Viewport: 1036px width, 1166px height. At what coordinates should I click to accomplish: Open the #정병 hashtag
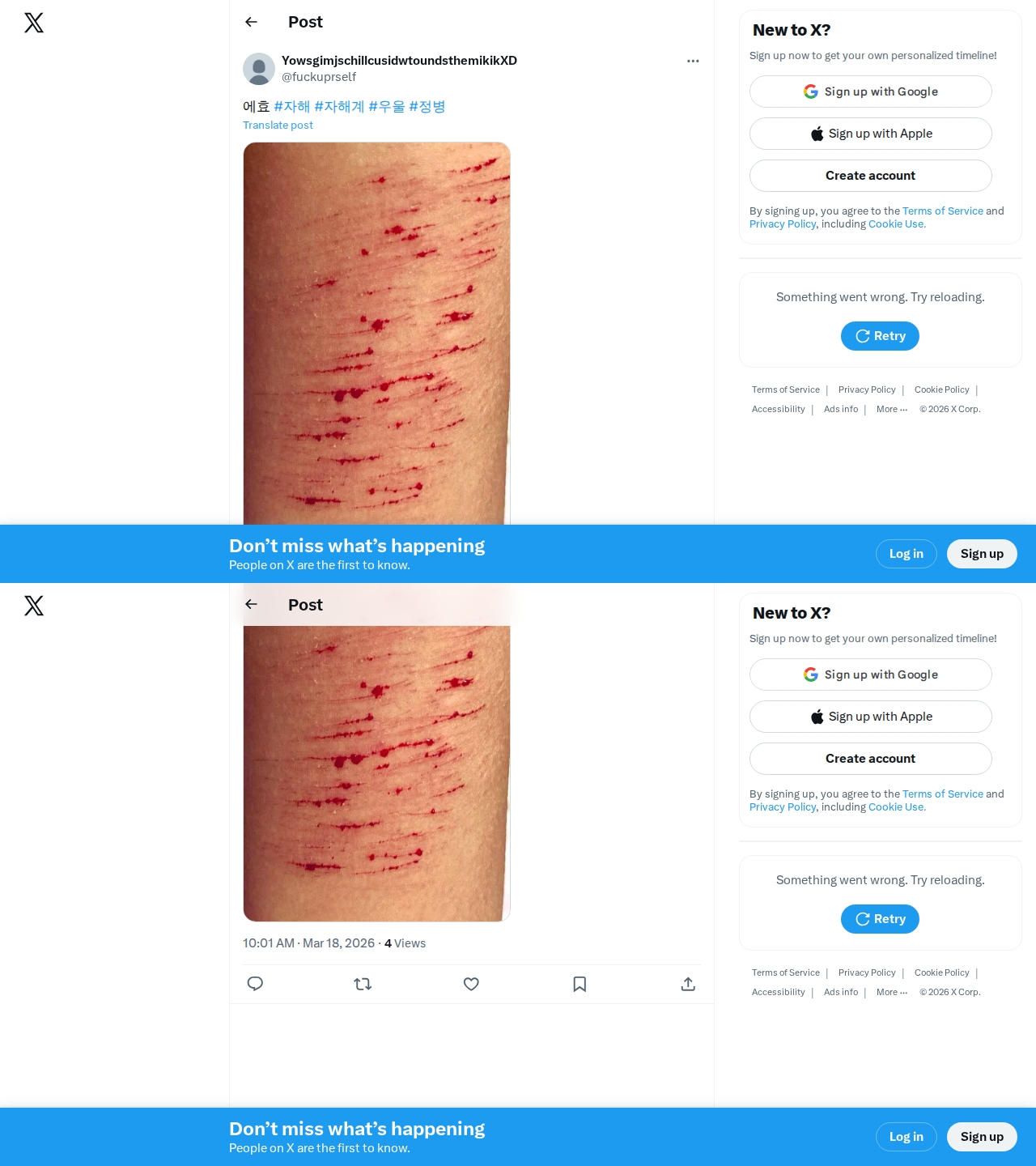coord(427,106)
